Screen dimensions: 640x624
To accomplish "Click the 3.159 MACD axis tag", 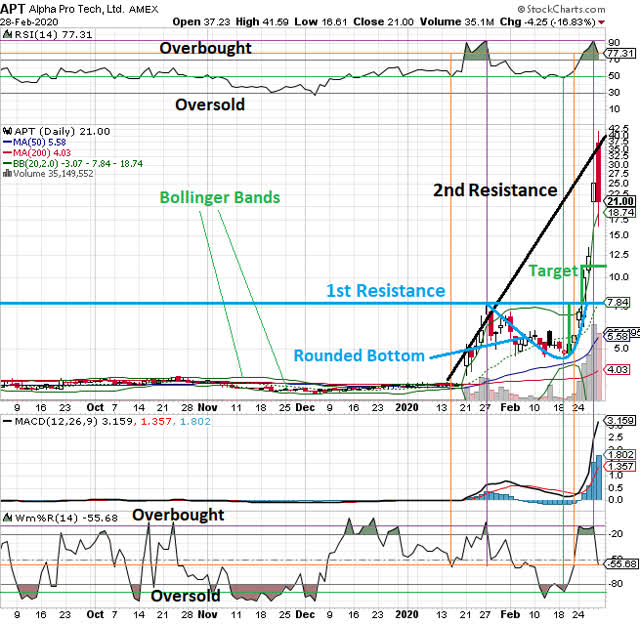I will click(620, 421).
